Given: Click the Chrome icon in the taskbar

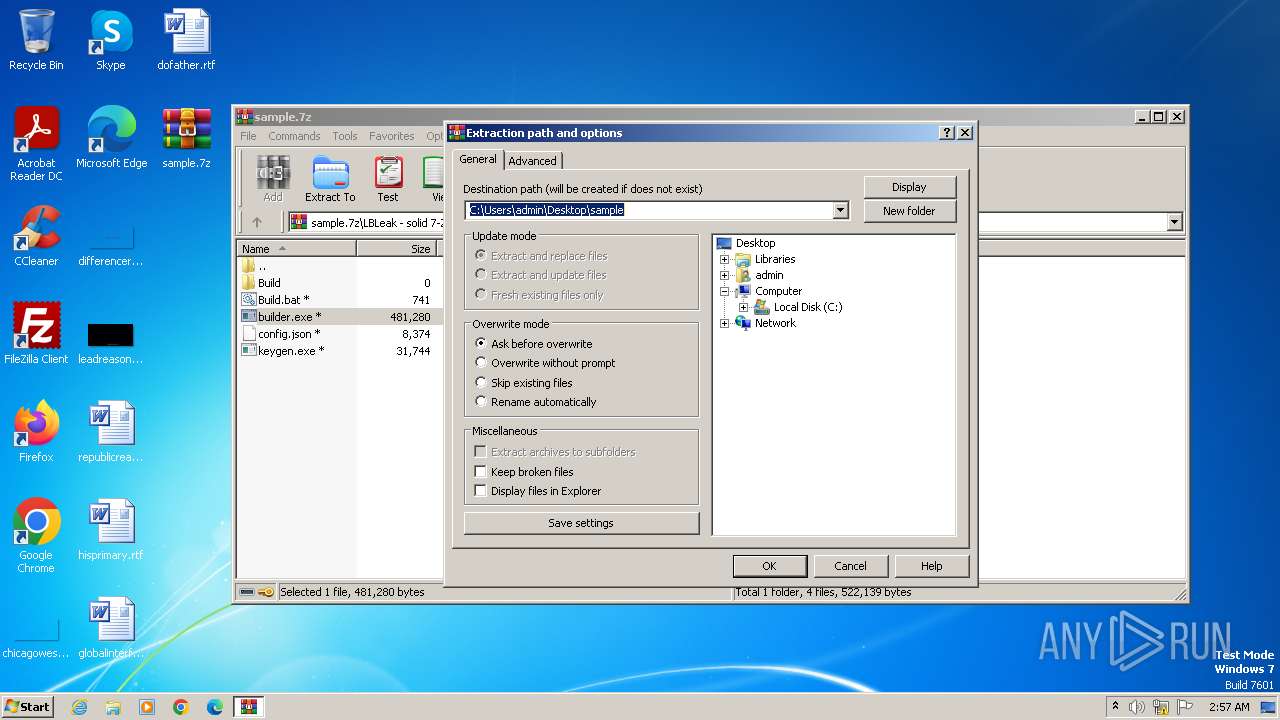Looking at the screenshot, I should [181, 707].
